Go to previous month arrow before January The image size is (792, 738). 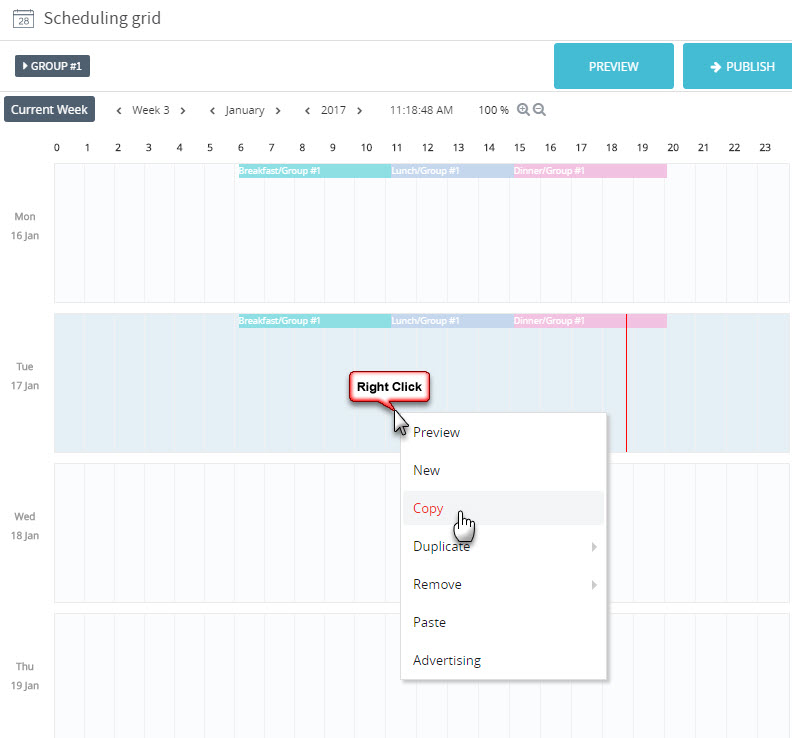tap(213, 111)
